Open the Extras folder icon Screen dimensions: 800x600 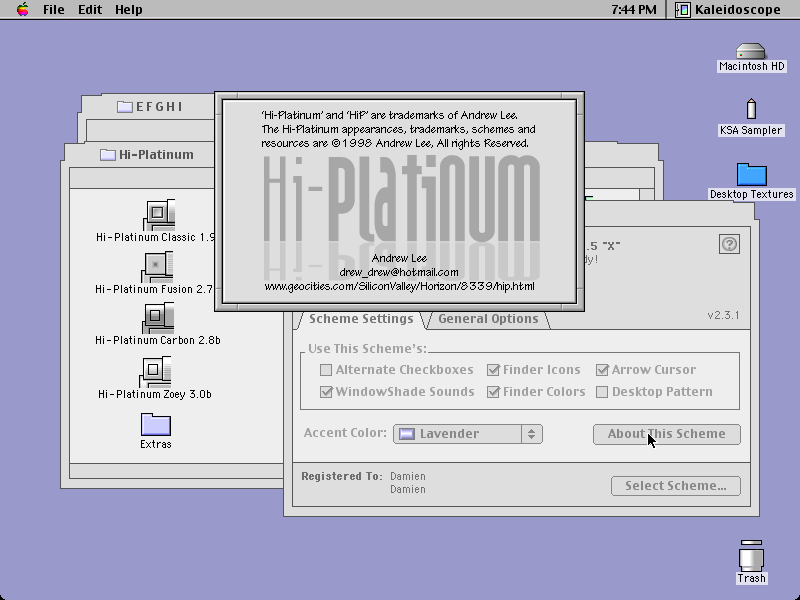pyautogui.click(x=156, y=424)
